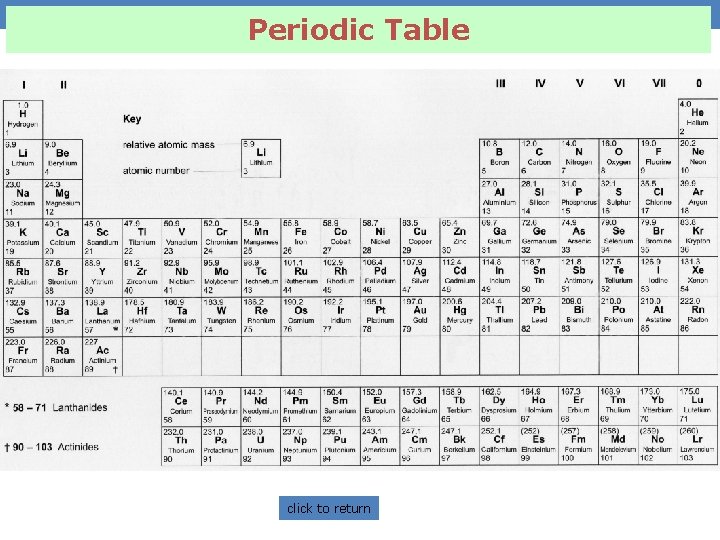Click the Lithium example cell in the Key
This screenshot has height=540, width=720.
pyautogui.click(x=261, y=158)
